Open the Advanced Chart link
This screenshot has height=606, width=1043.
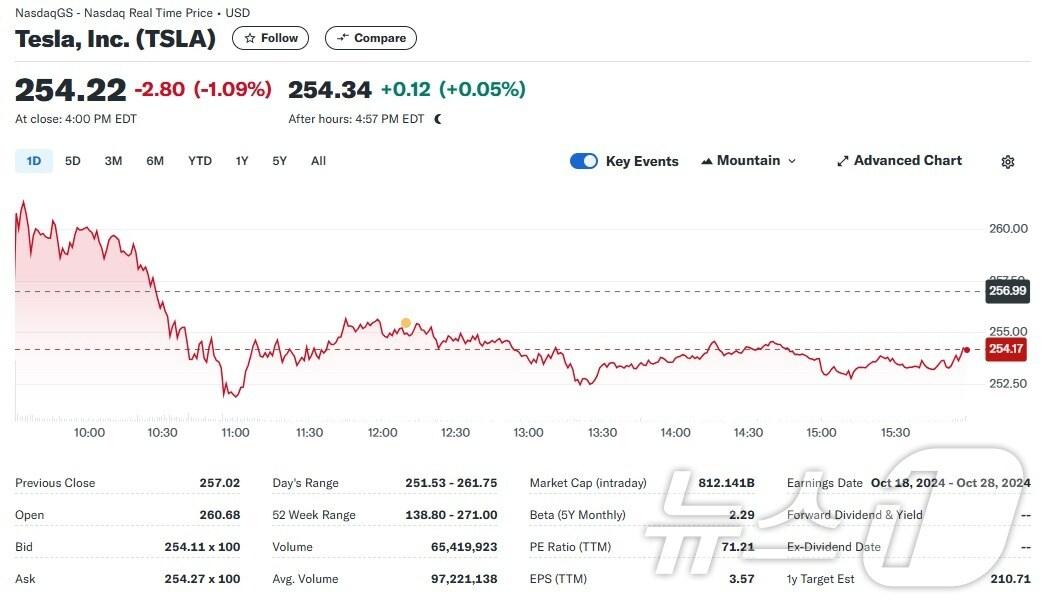point(899,161)
